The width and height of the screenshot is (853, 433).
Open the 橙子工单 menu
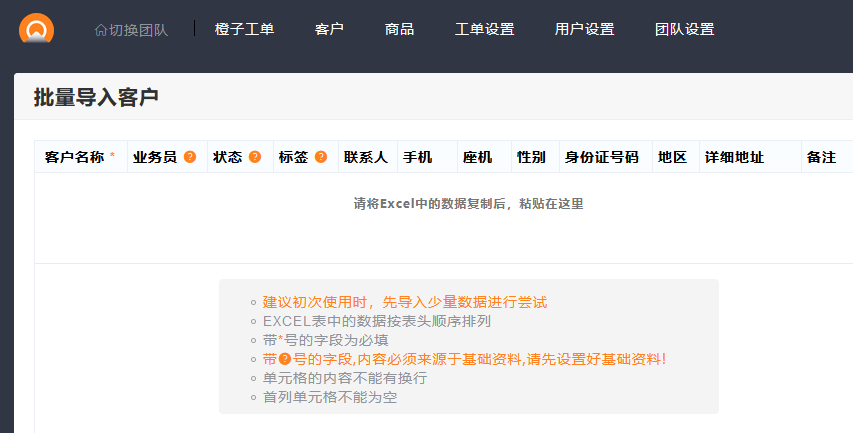tap(244, 29)
